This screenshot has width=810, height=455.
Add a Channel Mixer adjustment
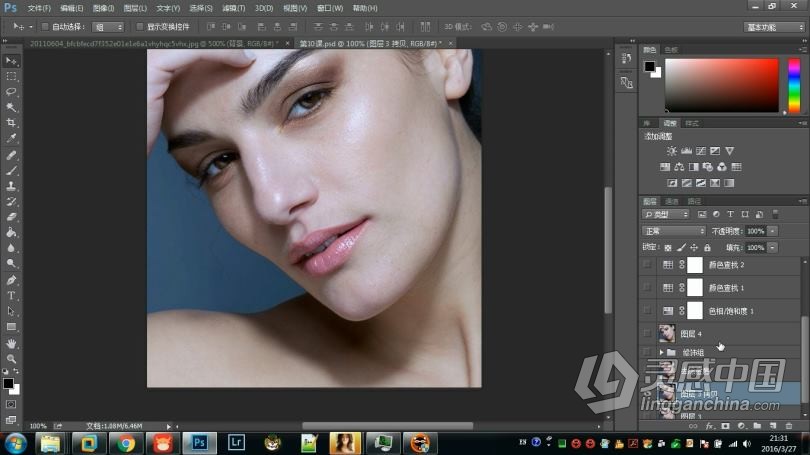point(722,167)
